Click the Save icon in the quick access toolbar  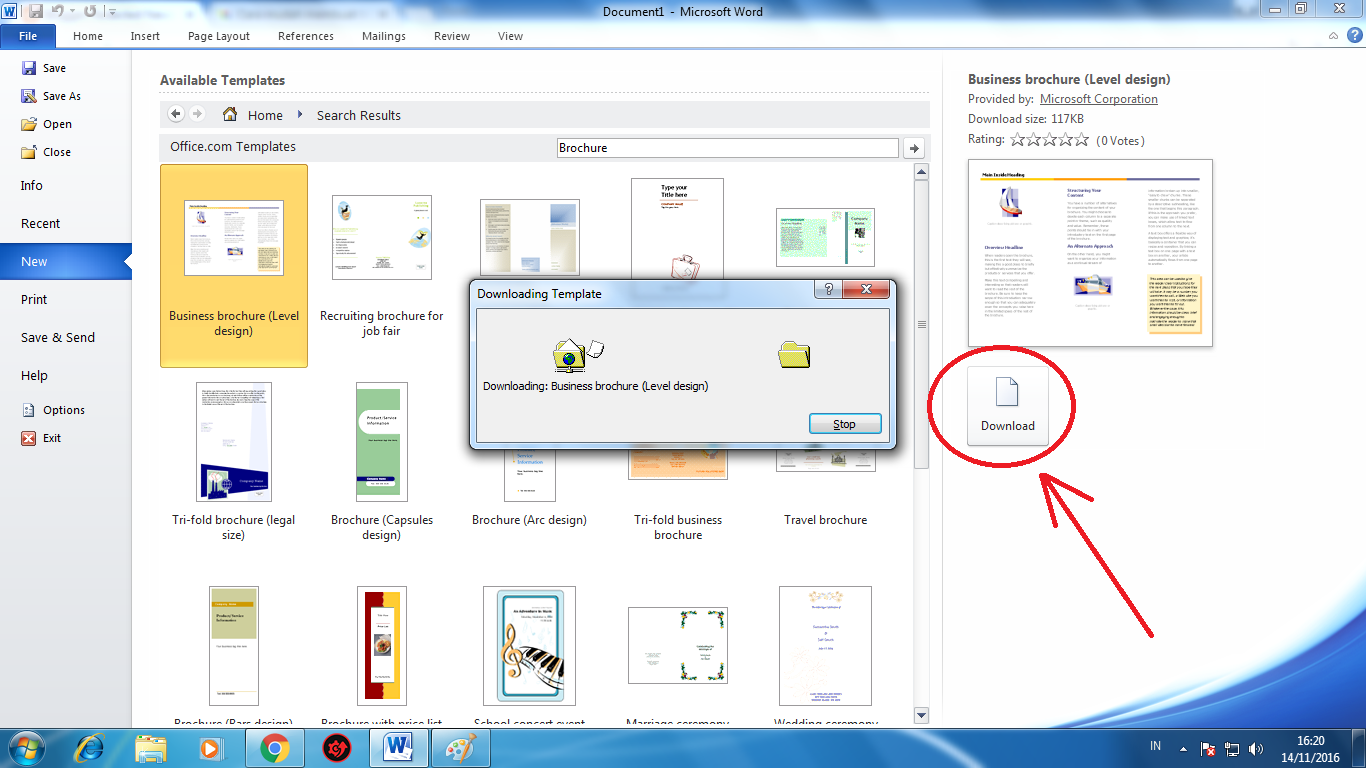click(36, 11)
